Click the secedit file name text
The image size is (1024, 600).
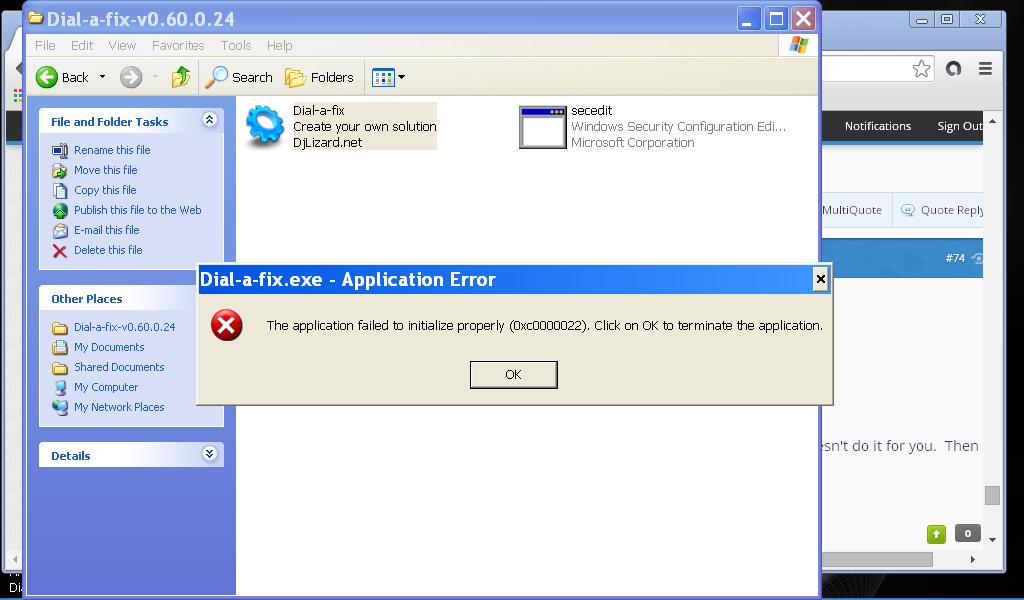point(592,110)
